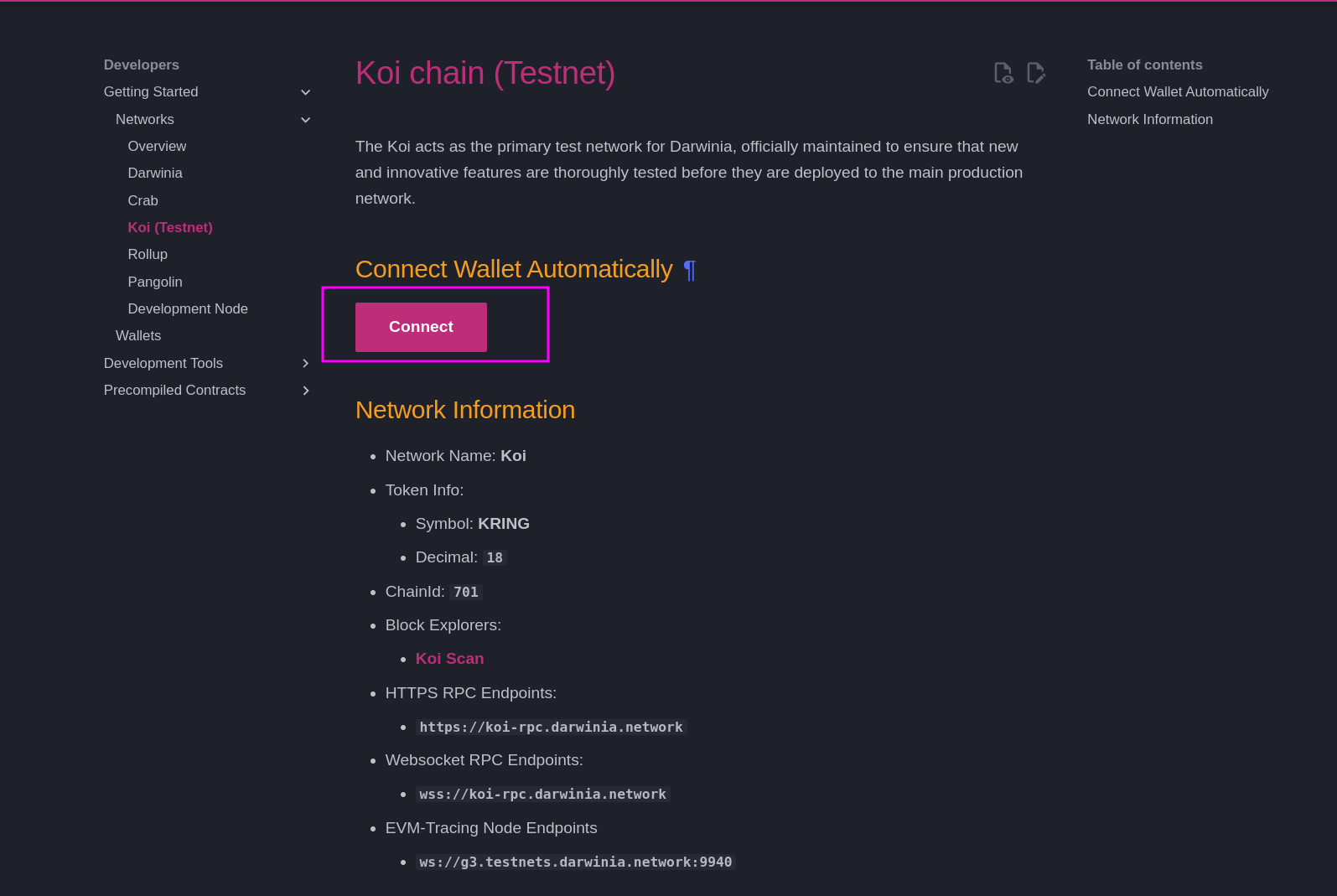
Task: Open the Wallets sidebar item
Action: (x=138, y=335)
